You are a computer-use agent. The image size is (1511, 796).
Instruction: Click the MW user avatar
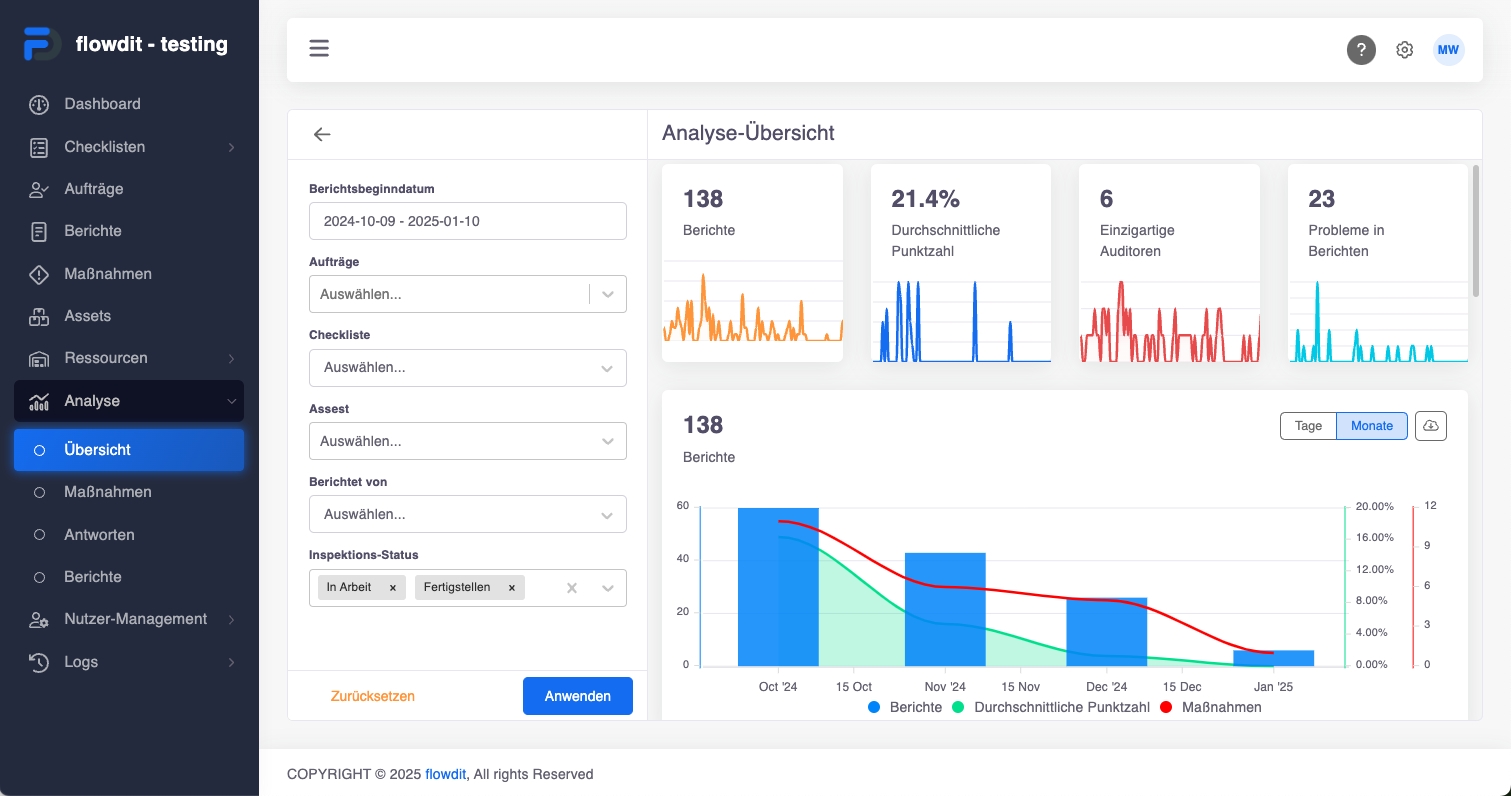(x=1448, y=50)
